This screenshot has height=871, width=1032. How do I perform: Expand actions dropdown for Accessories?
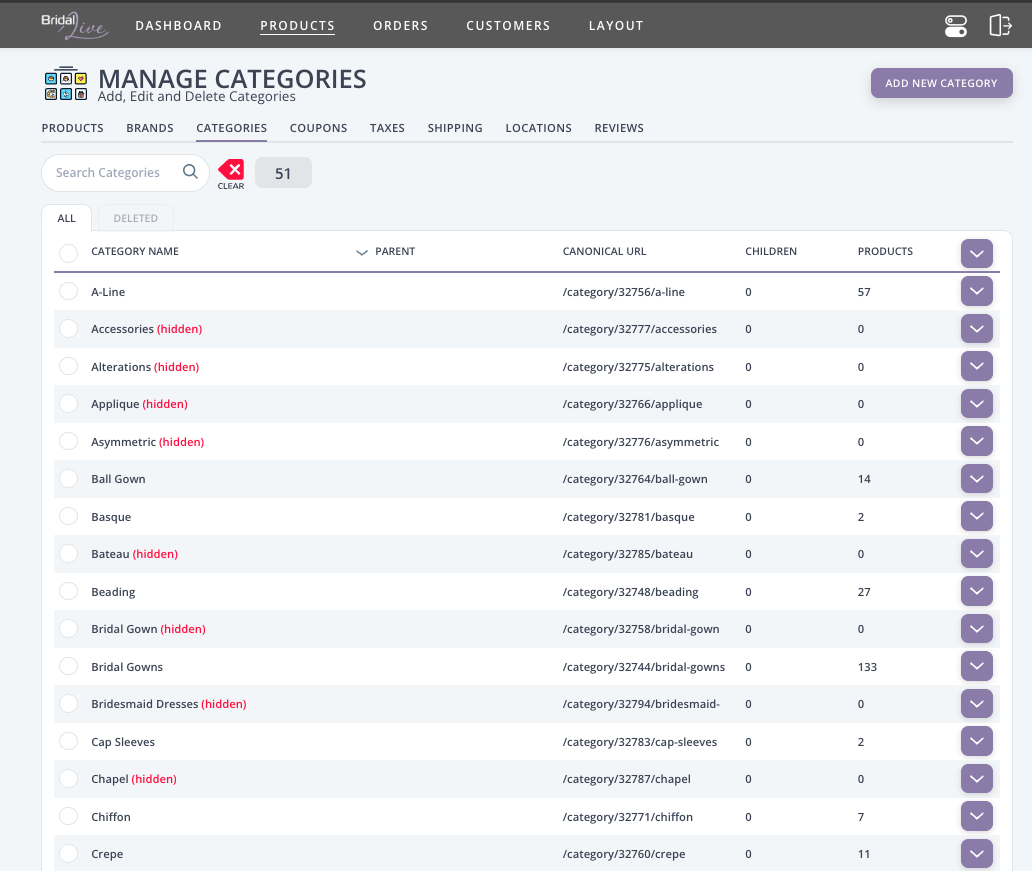(977, 329)
